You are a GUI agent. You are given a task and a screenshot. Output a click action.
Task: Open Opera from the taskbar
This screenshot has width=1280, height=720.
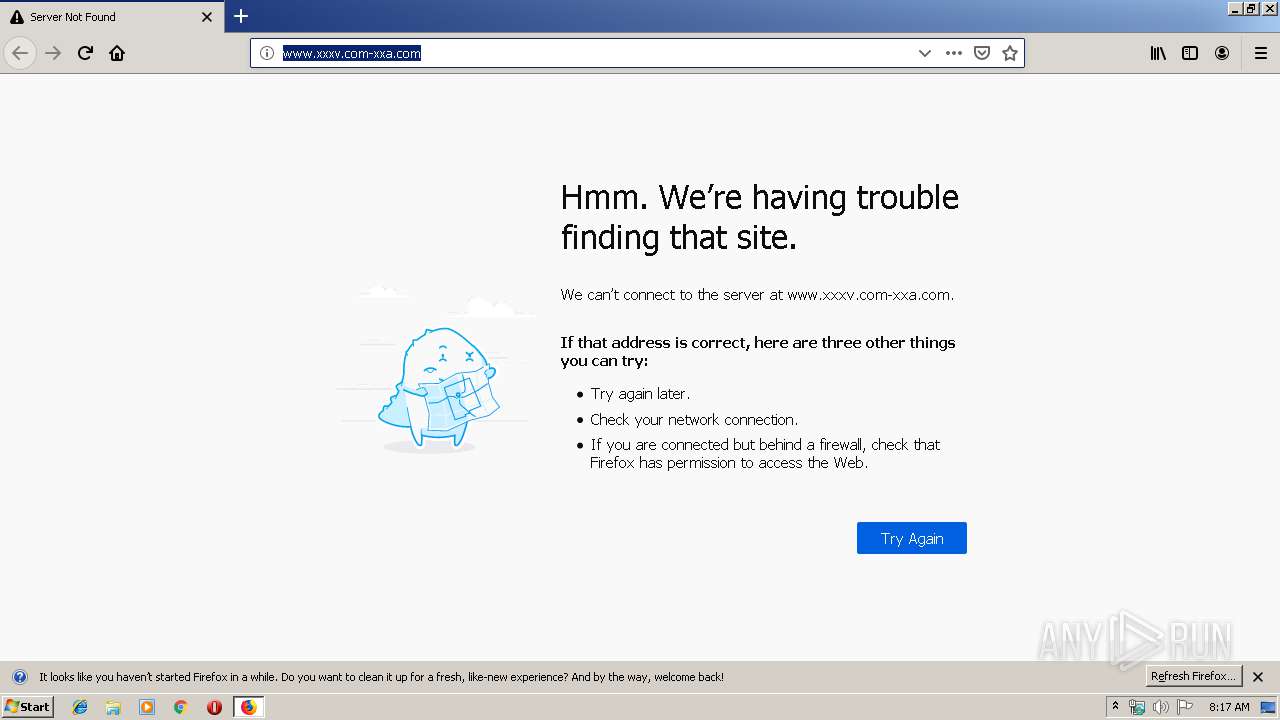click(x=214, y=707)
